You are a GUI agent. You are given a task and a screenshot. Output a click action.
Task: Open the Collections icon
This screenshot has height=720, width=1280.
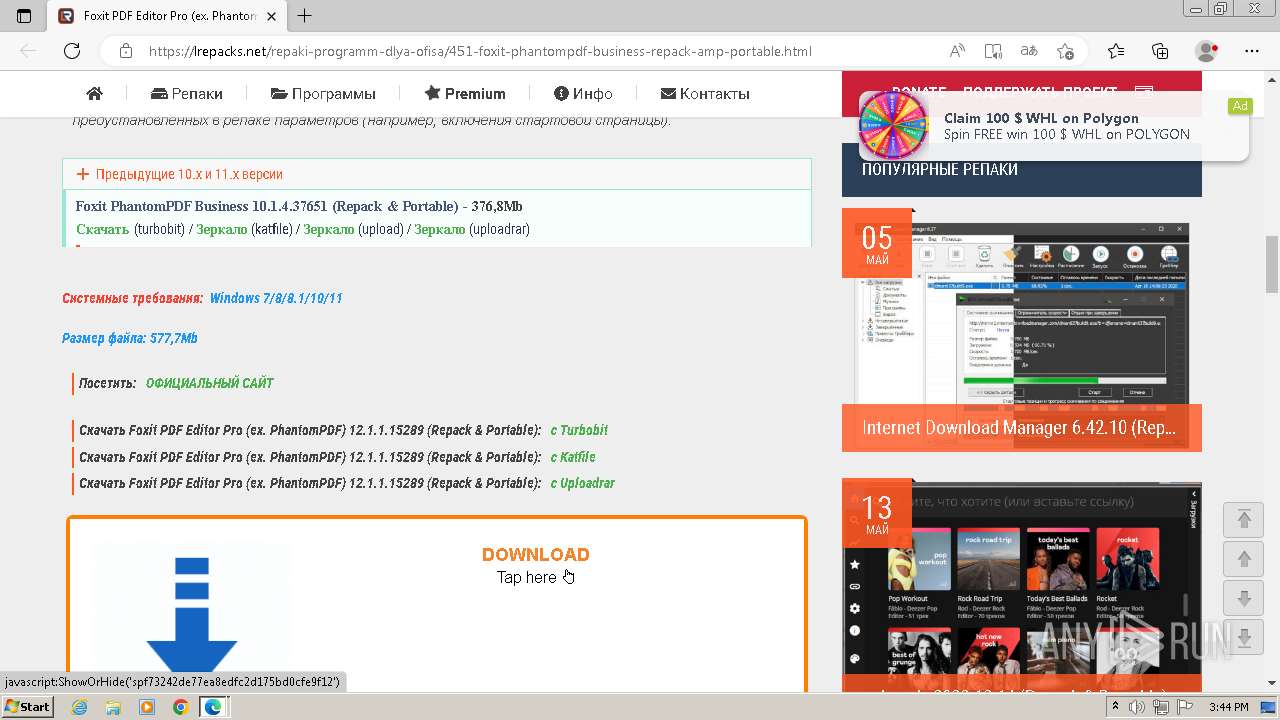pos(1160,51)
